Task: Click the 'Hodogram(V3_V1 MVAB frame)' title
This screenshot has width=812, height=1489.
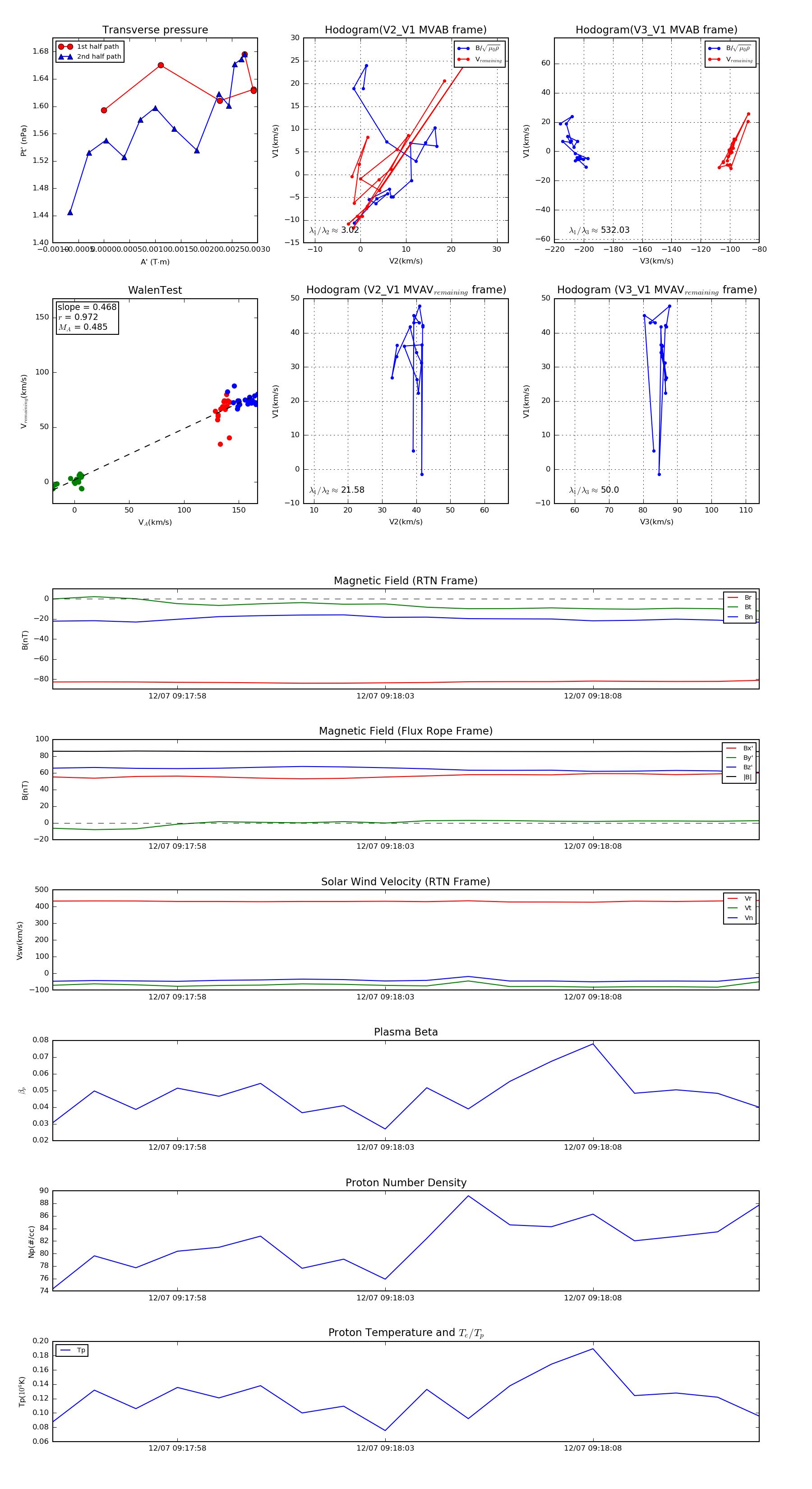Action: tap(656, 30)
